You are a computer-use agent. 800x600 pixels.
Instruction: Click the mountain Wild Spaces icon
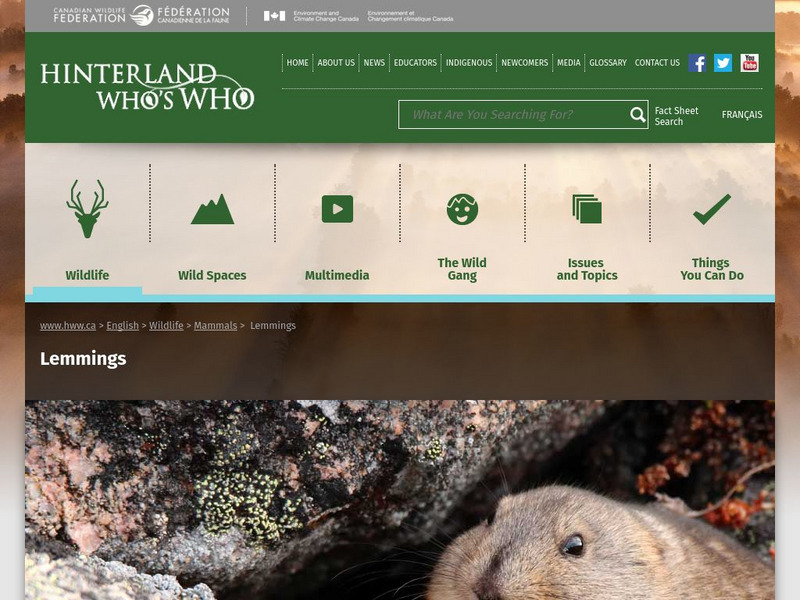click(212, 209)
